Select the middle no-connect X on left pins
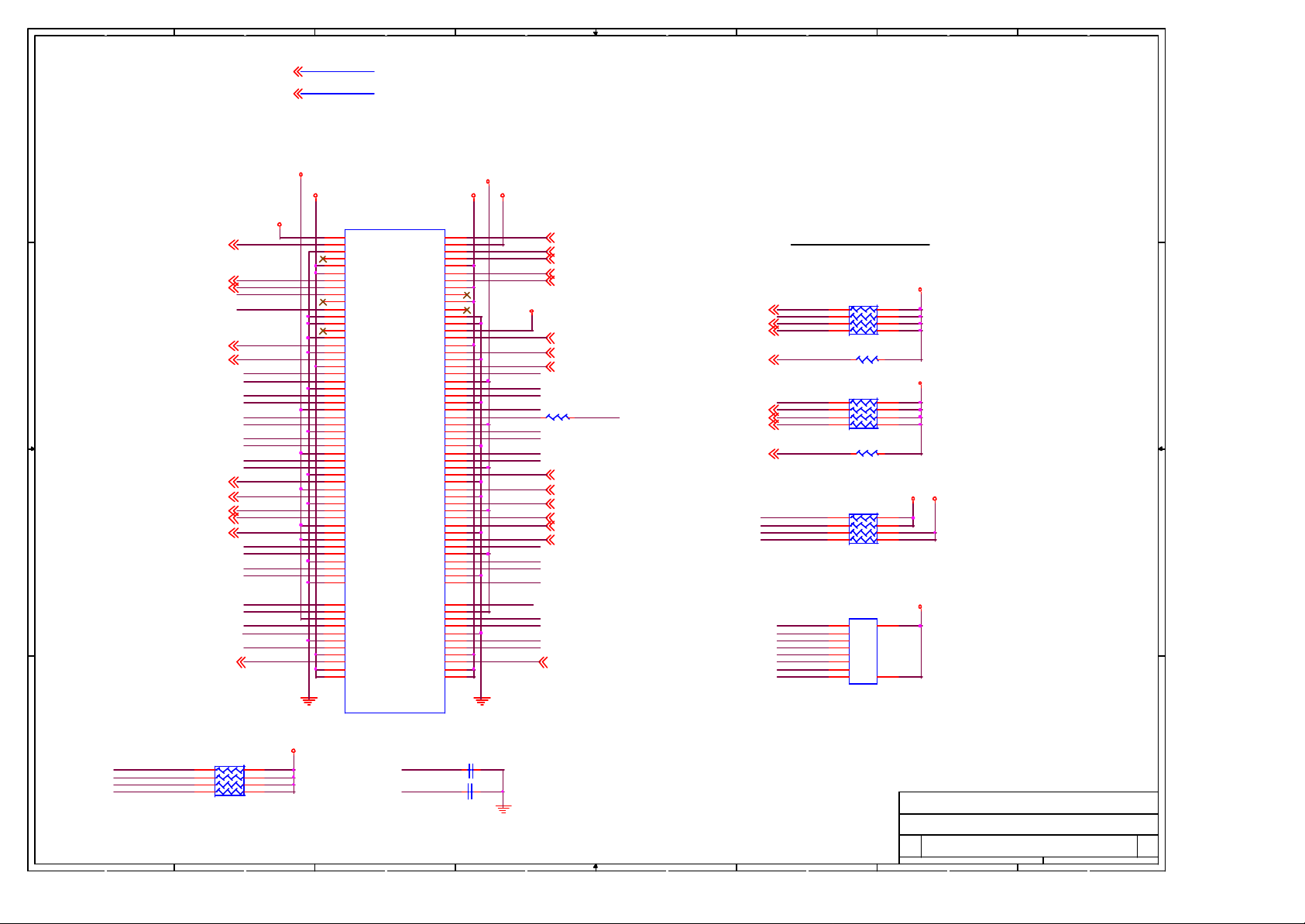This screenshot has width=1305, height=924. pos(323,302)
